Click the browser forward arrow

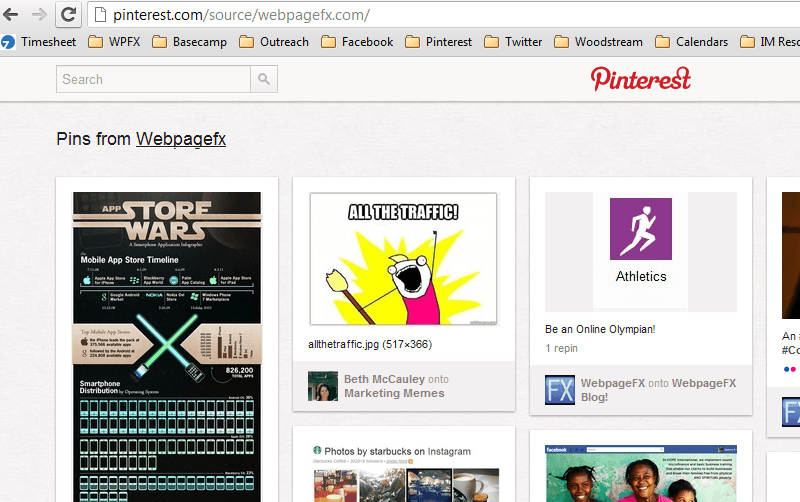click(x=39, y=15)
